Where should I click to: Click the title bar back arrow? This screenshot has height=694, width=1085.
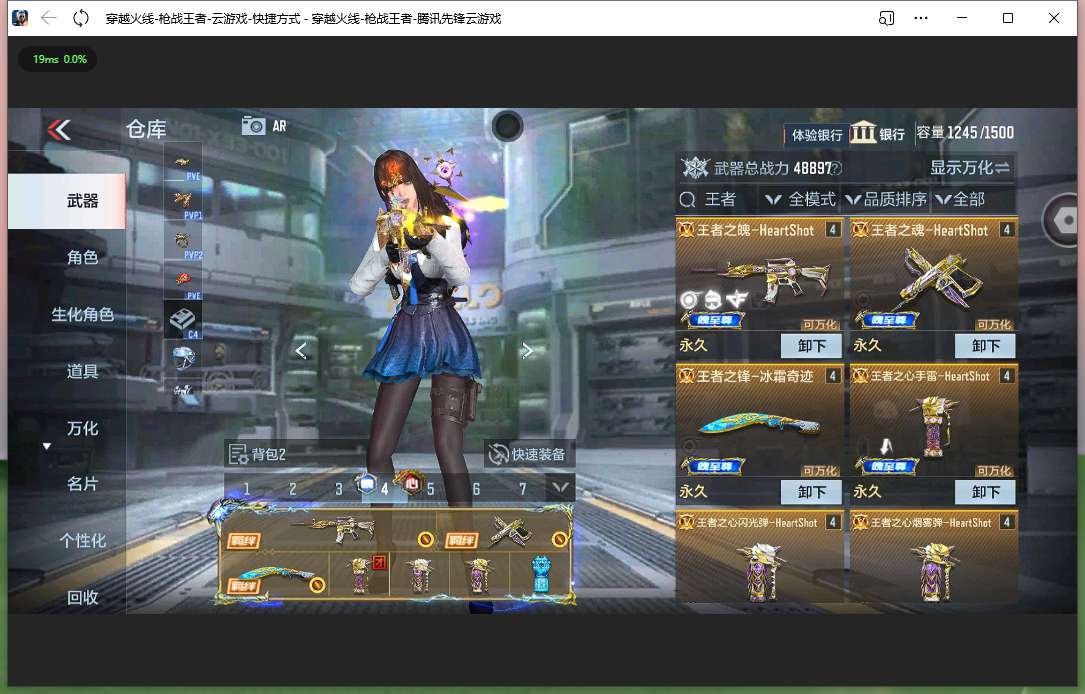click(48, 18)
